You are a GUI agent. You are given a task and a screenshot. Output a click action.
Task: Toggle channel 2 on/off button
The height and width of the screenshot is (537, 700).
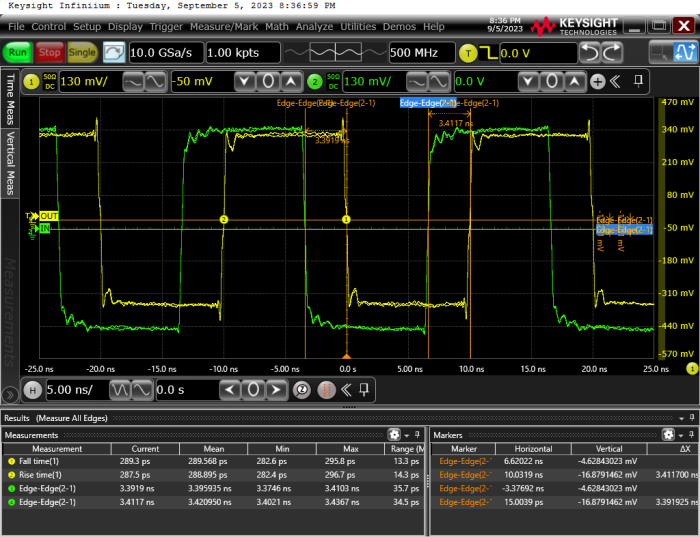click(316, 81)
